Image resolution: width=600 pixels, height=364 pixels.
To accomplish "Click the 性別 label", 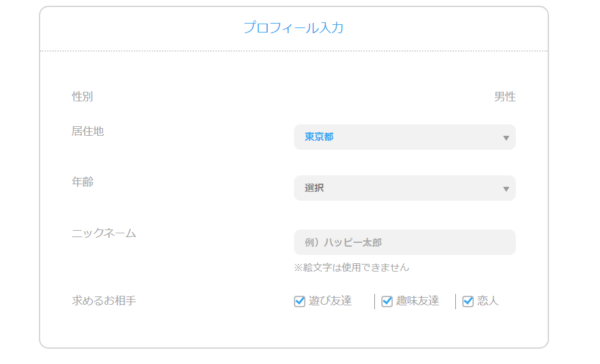I will click(x=82, y=96).
